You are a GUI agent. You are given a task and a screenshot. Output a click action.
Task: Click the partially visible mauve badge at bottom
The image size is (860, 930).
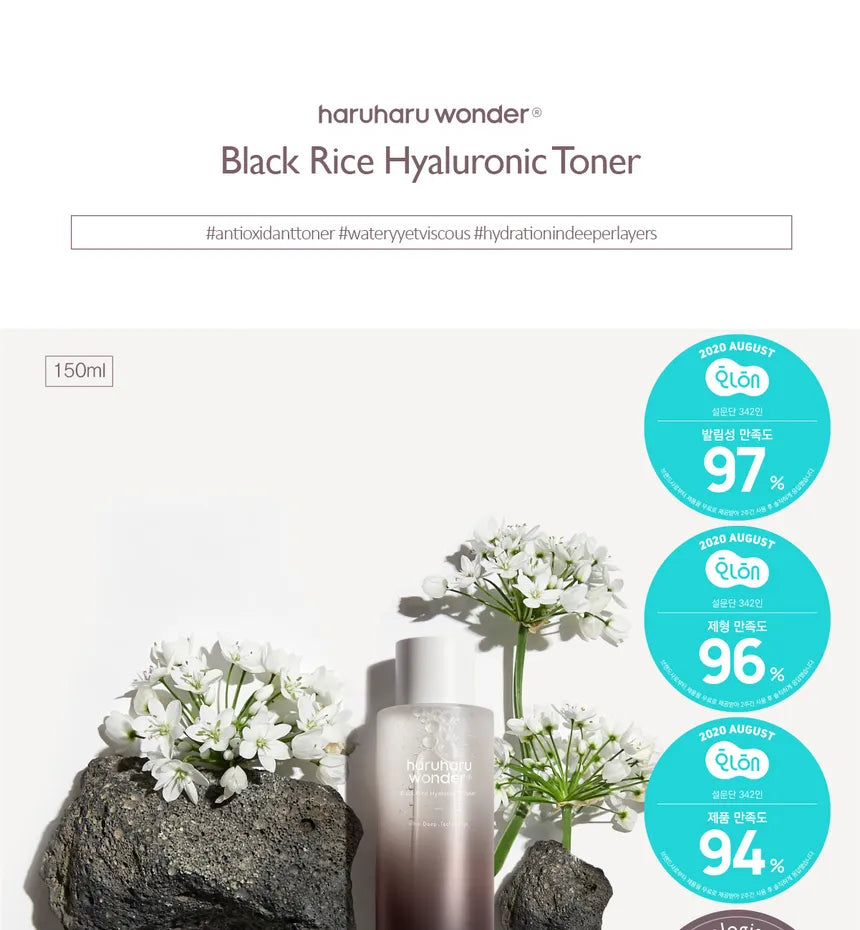click(738, 919)
